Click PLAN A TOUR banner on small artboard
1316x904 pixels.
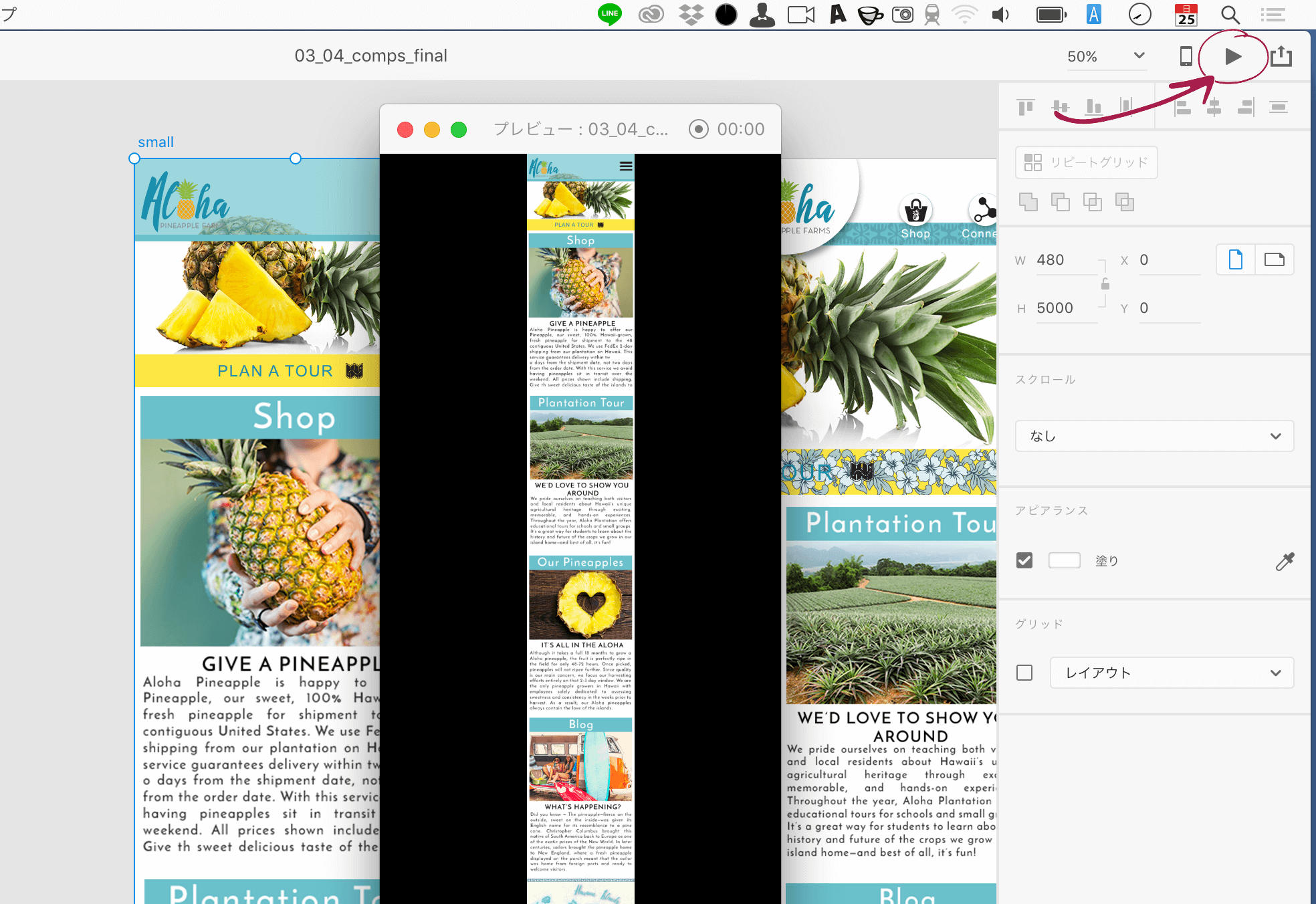point(258,371)
